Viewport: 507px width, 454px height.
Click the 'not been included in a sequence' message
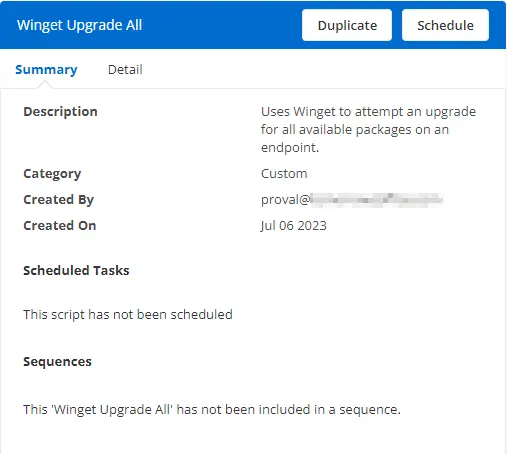coord(212,409)
